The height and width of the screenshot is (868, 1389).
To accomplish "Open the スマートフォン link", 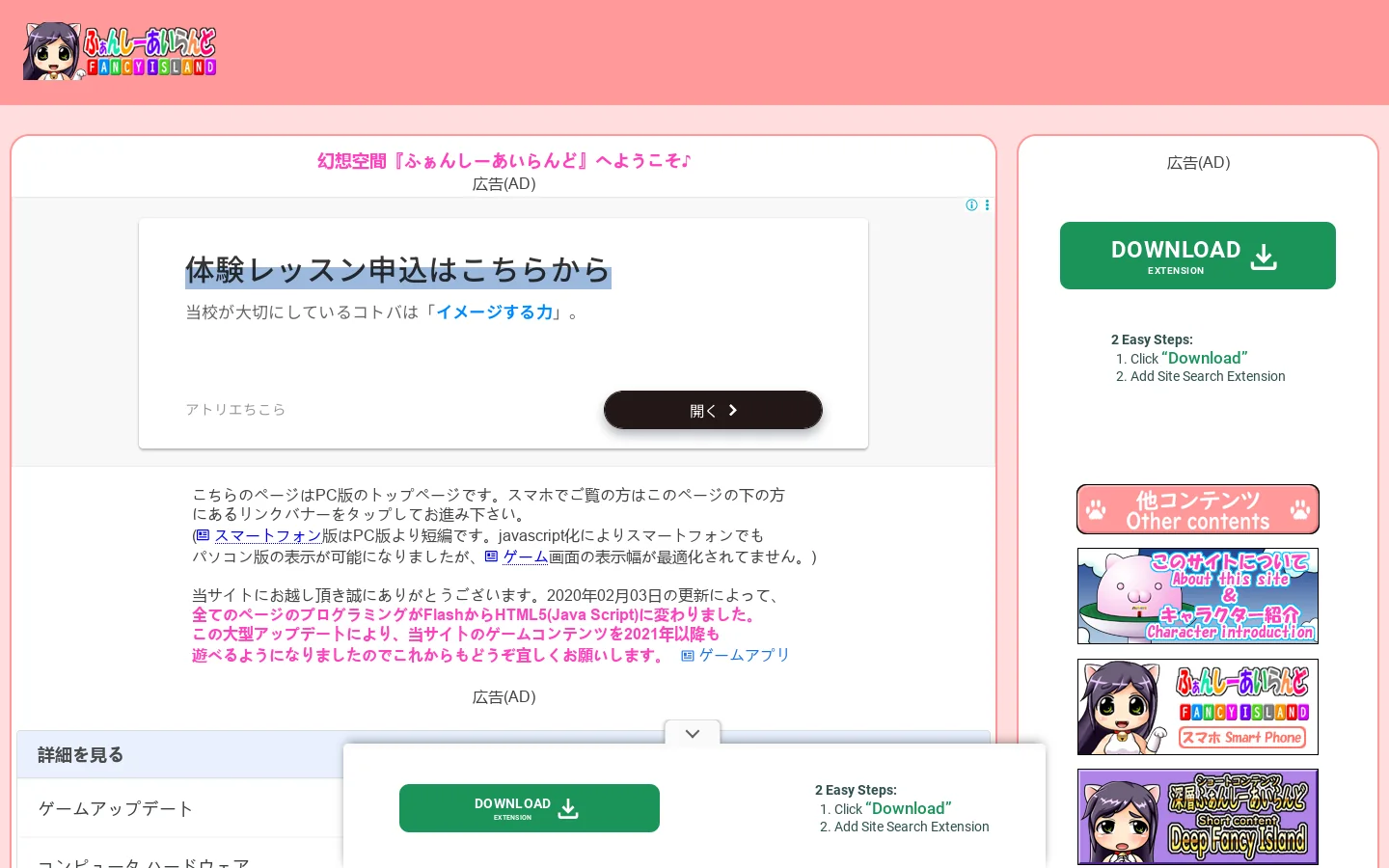I will click(x=268, y=535).
